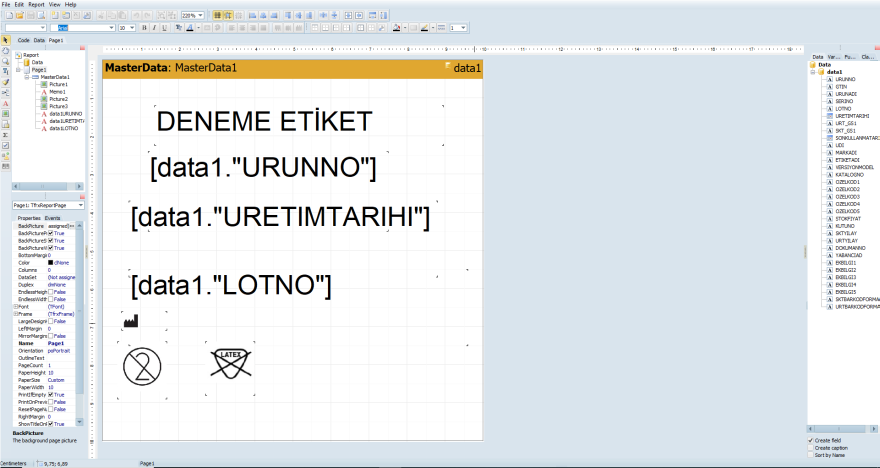The height and width of the screenshot is (468, 880).
Task: Click the Italic formatting button
Action: (156, 28)
